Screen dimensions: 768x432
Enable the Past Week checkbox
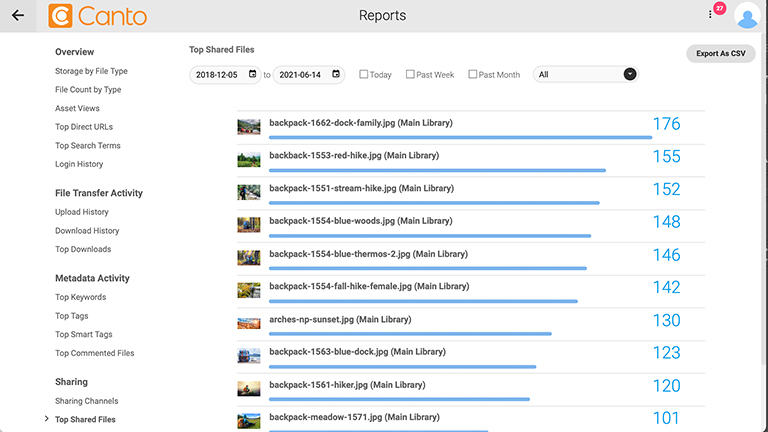pos(410,74)
